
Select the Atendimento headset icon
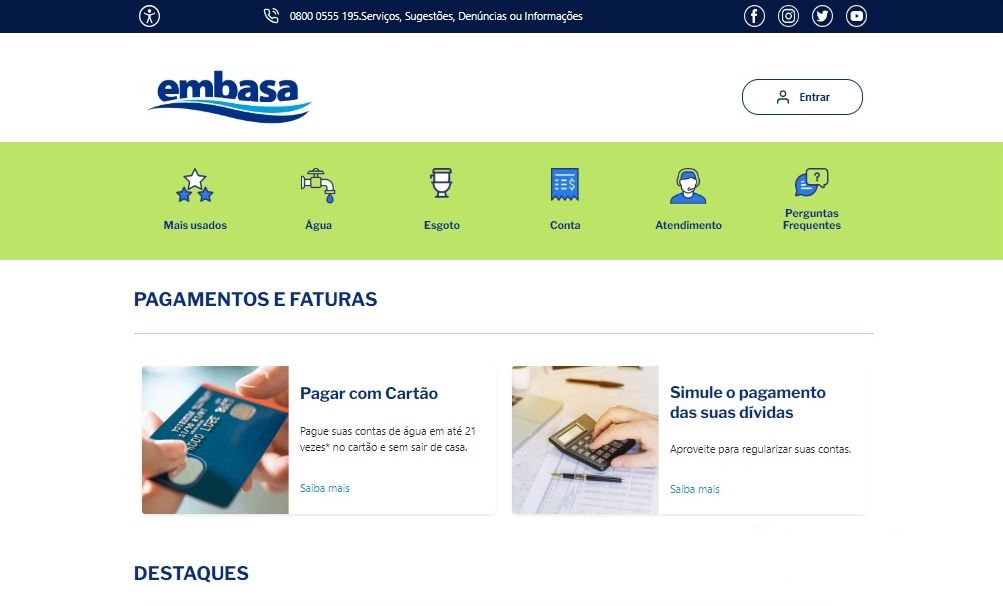pos(688,186)
